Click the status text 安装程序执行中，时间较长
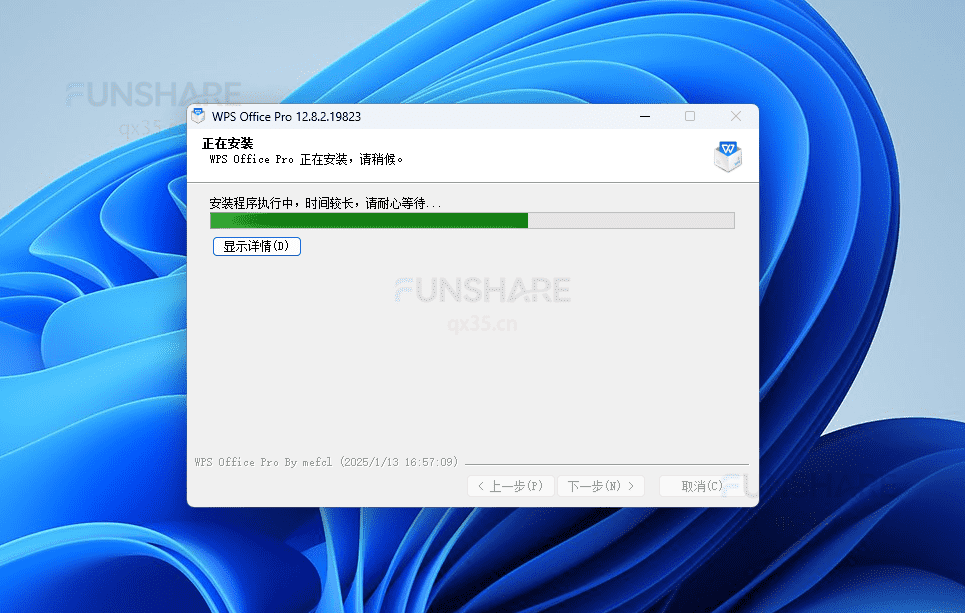Viewport: 965px width, 613px height. tap(281, 203)
